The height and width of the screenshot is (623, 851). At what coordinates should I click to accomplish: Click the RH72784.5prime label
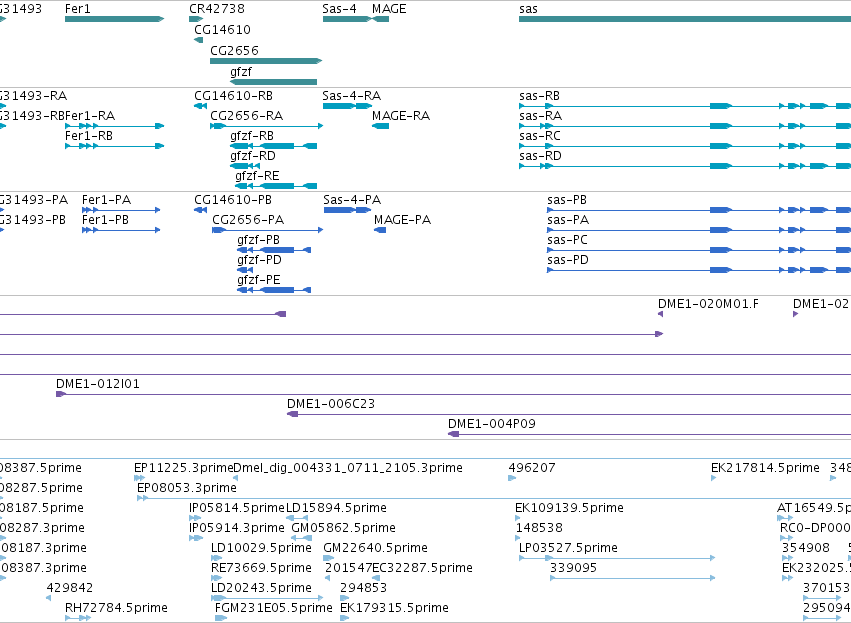117,608
